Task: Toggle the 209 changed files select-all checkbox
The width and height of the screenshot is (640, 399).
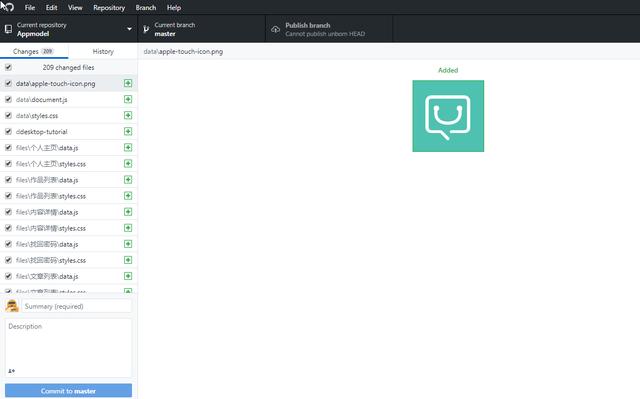Action: click(x=8, y=67)
